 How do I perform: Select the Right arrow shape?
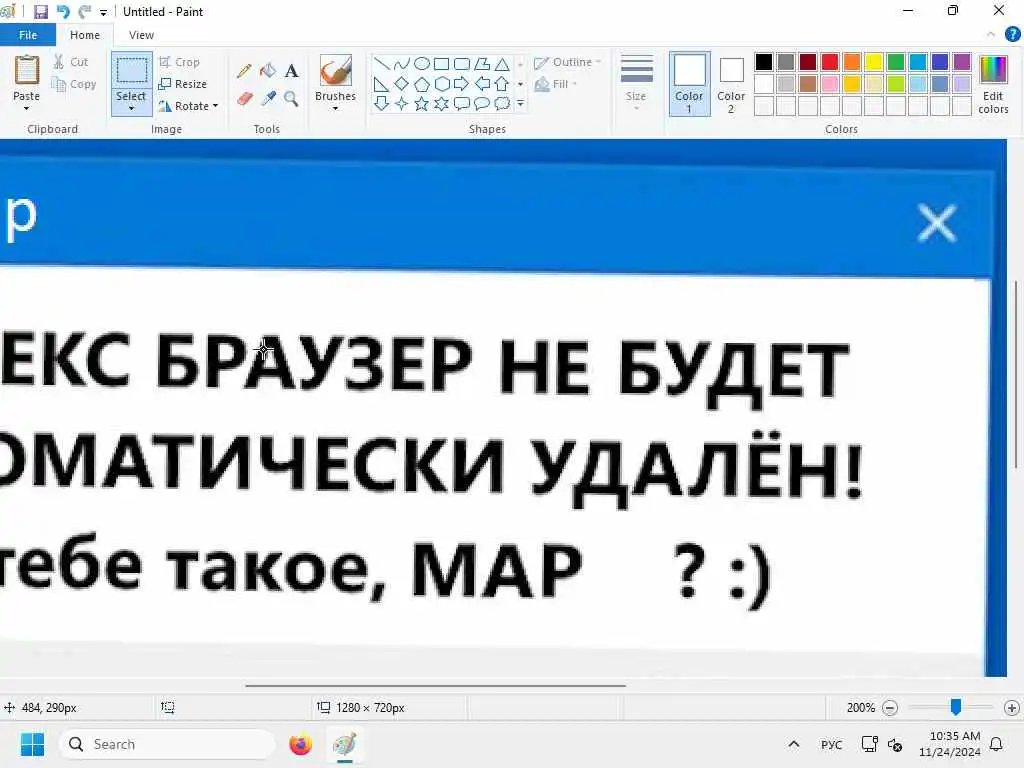(x=462, y=84)
